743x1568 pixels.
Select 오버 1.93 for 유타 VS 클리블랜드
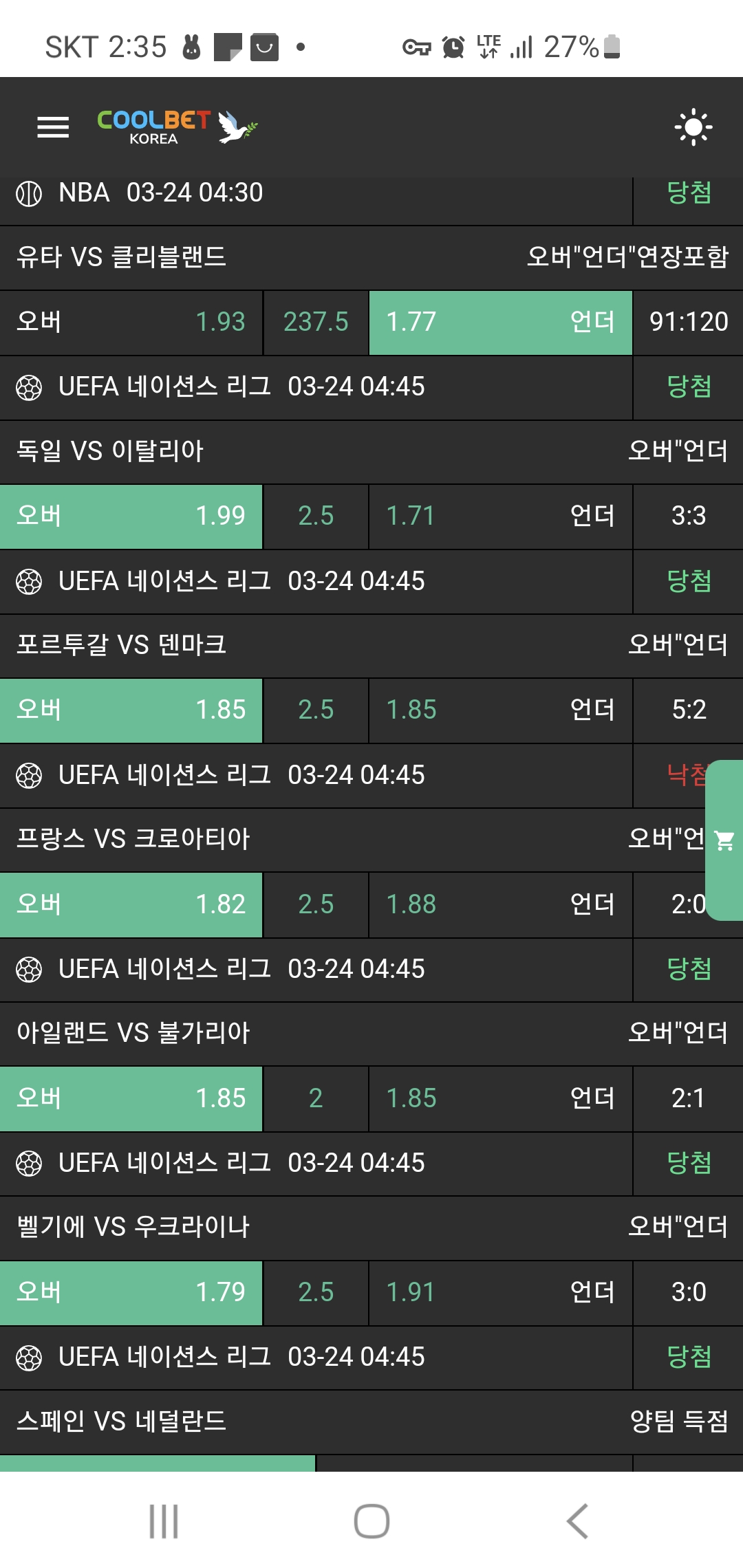click(131, 322)
